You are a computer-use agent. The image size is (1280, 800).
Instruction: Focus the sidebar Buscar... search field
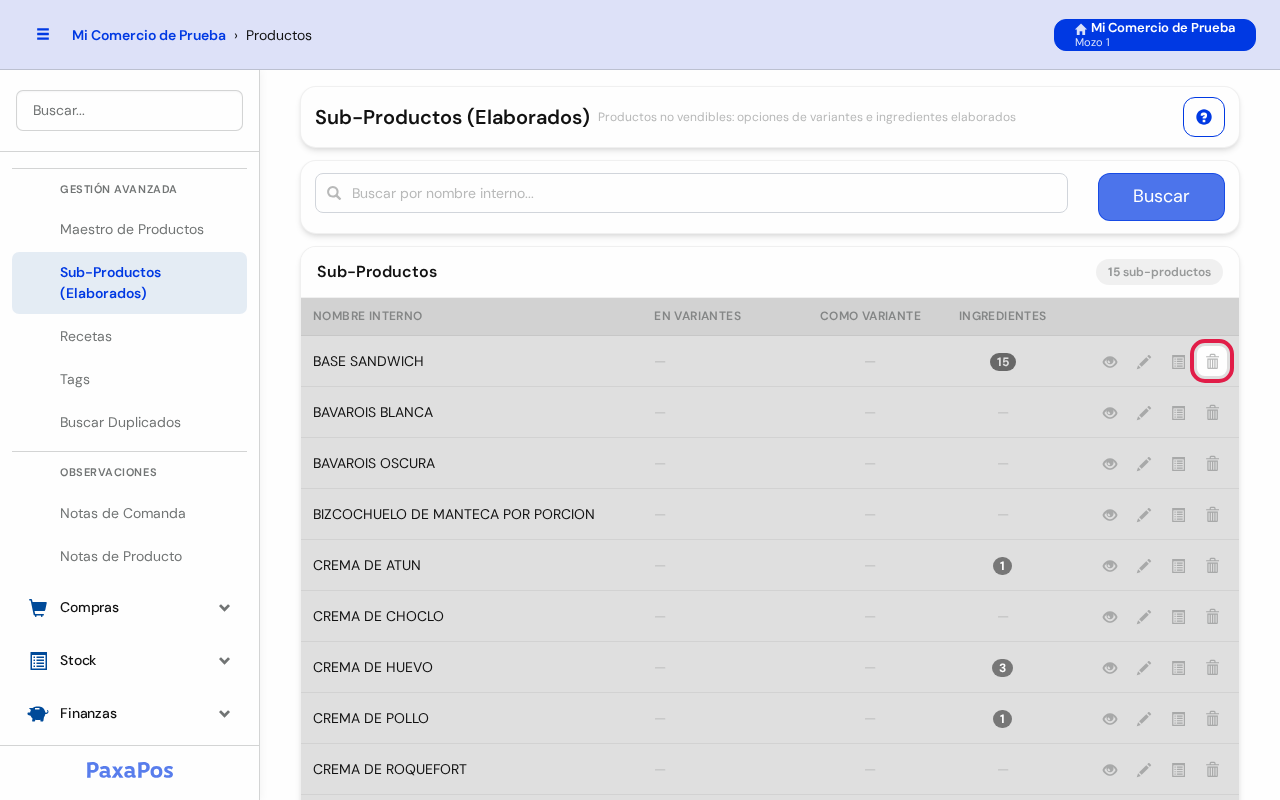coord(129,110)
